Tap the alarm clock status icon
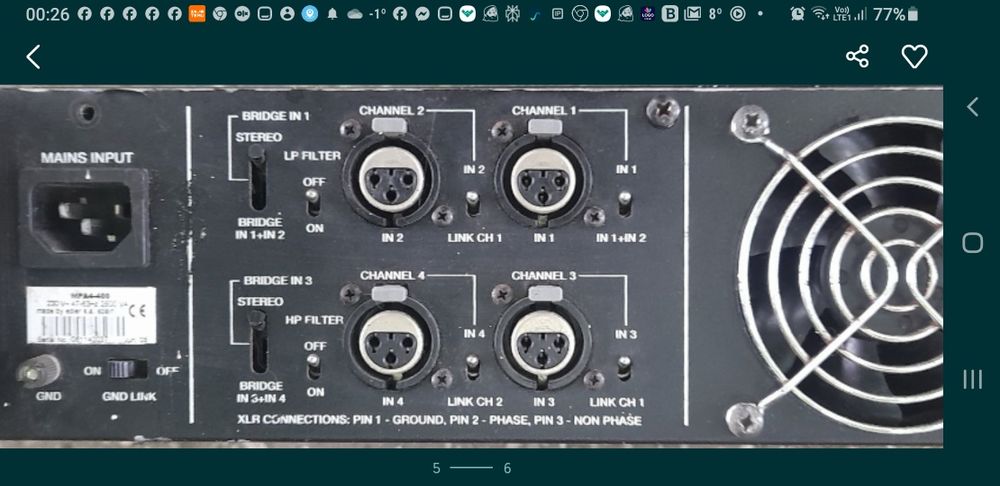This screenshot has width=1000, height=486. click(x=797, y=14)
